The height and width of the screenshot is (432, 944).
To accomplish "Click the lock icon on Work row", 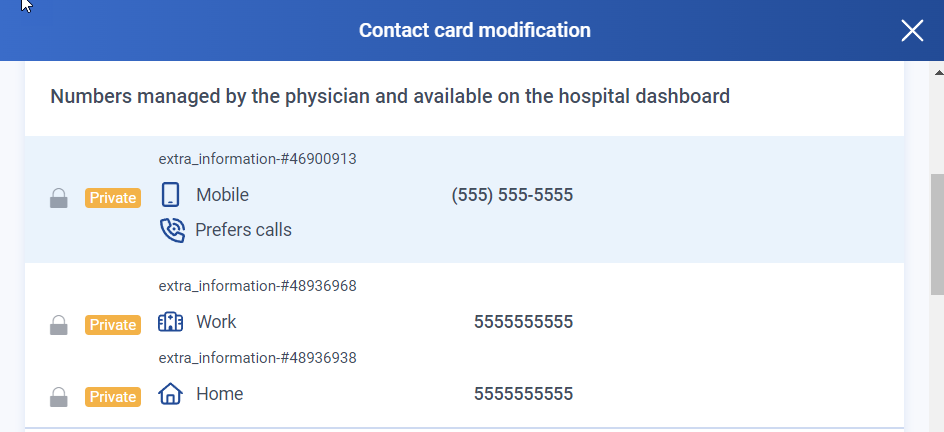I will point(58,325).
